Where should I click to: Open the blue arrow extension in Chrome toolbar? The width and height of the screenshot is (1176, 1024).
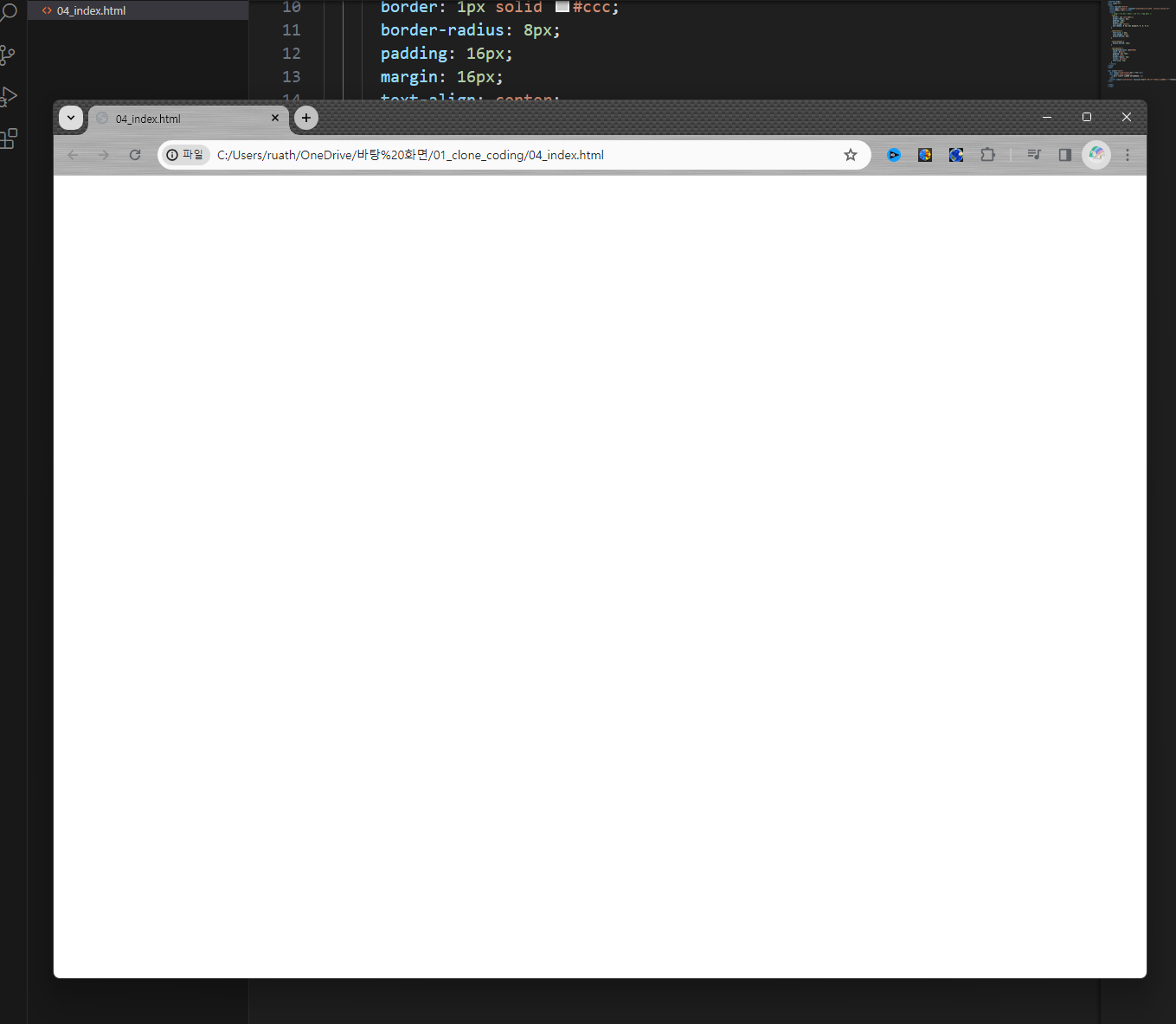coord(894,155)
